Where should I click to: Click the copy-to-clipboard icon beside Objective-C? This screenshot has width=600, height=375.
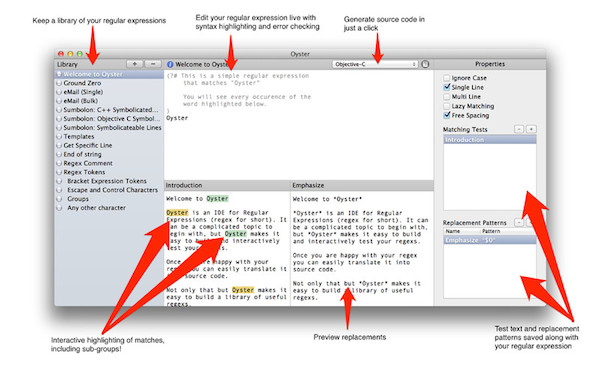coord(425,64)
